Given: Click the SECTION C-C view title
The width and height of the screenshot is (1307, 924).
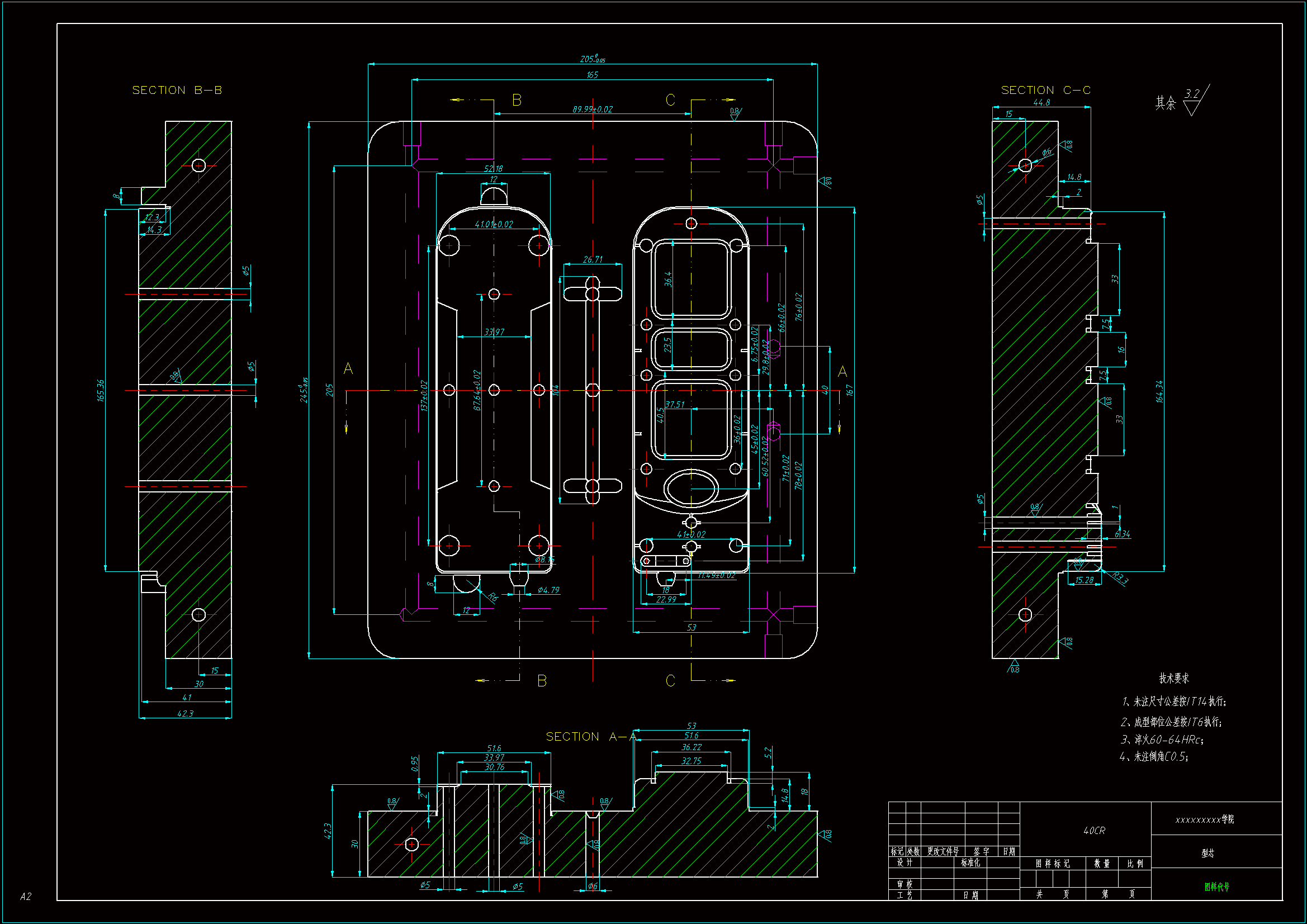Looking at the screenshot, I should tap(1045, 90).
